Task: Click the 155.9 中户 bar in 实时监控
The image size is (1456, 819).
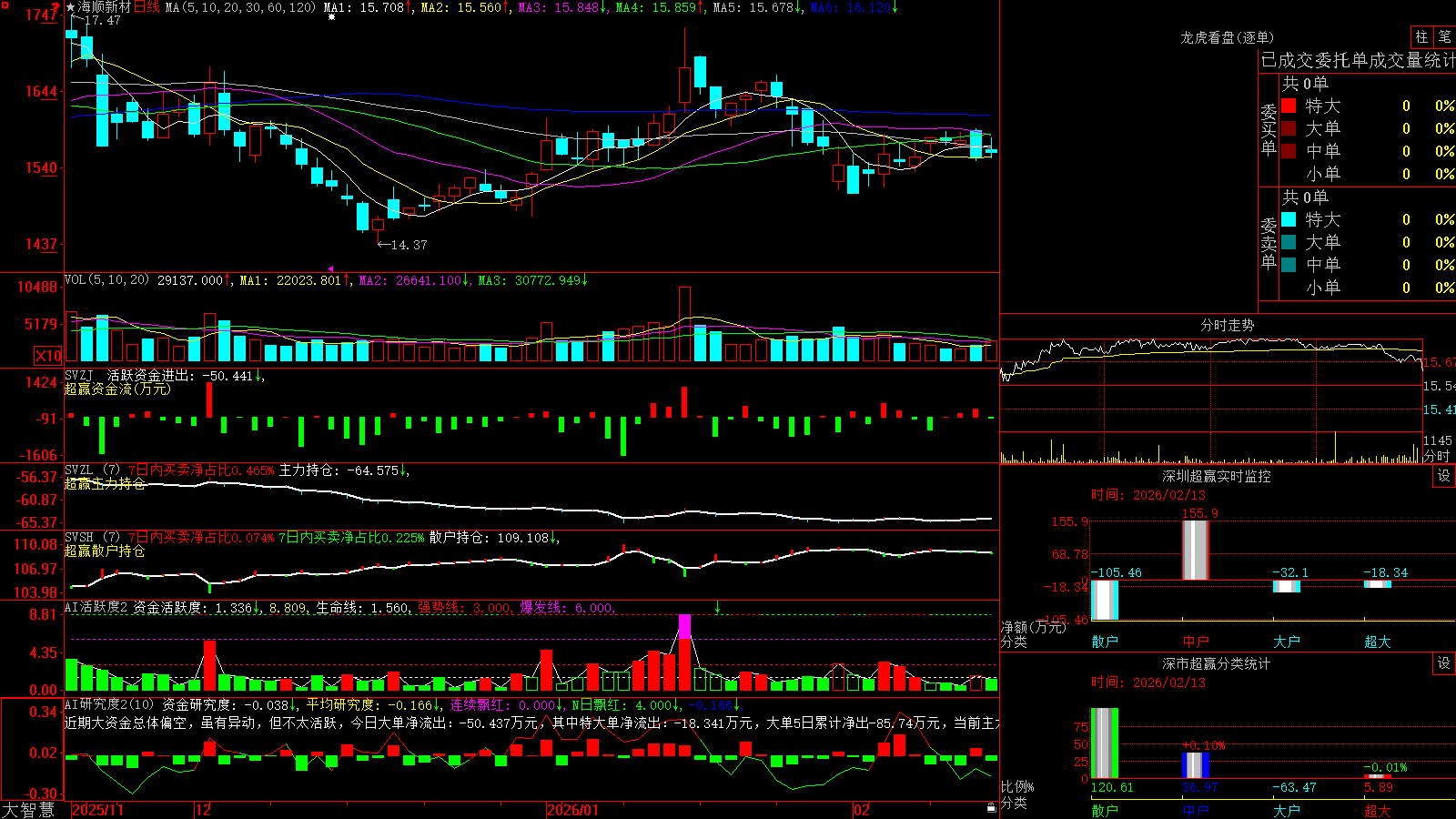Action: click(1195, 551)
